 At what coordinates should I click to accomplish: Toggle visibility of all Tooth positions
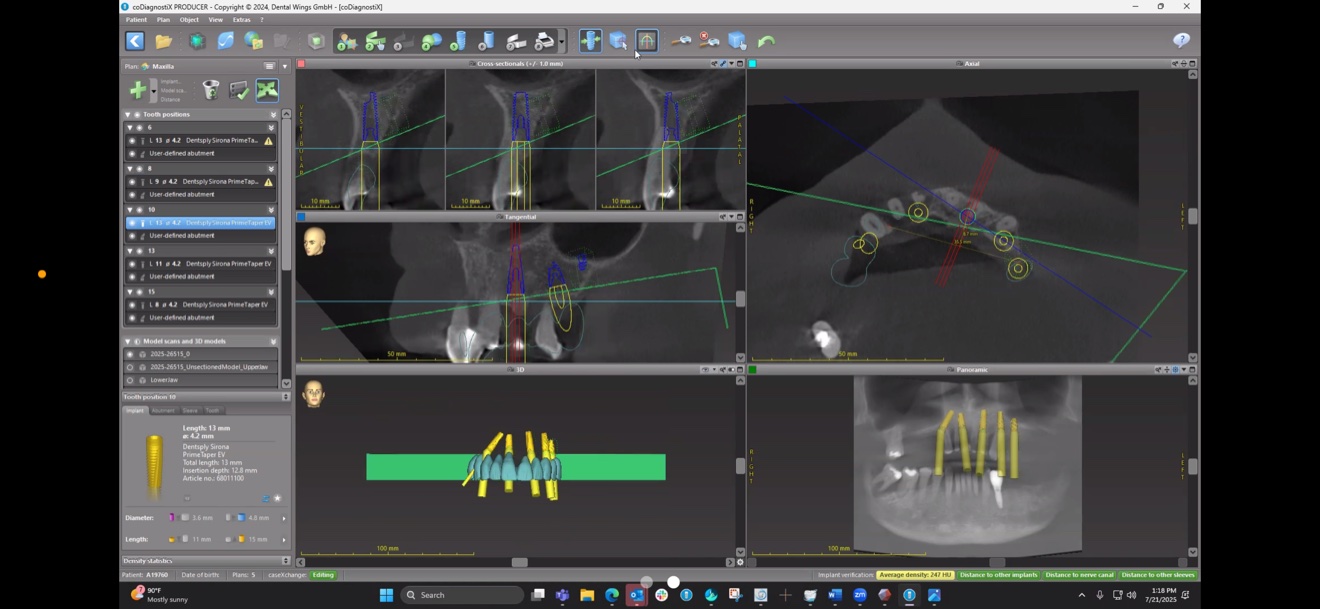(x=137, y=115)
